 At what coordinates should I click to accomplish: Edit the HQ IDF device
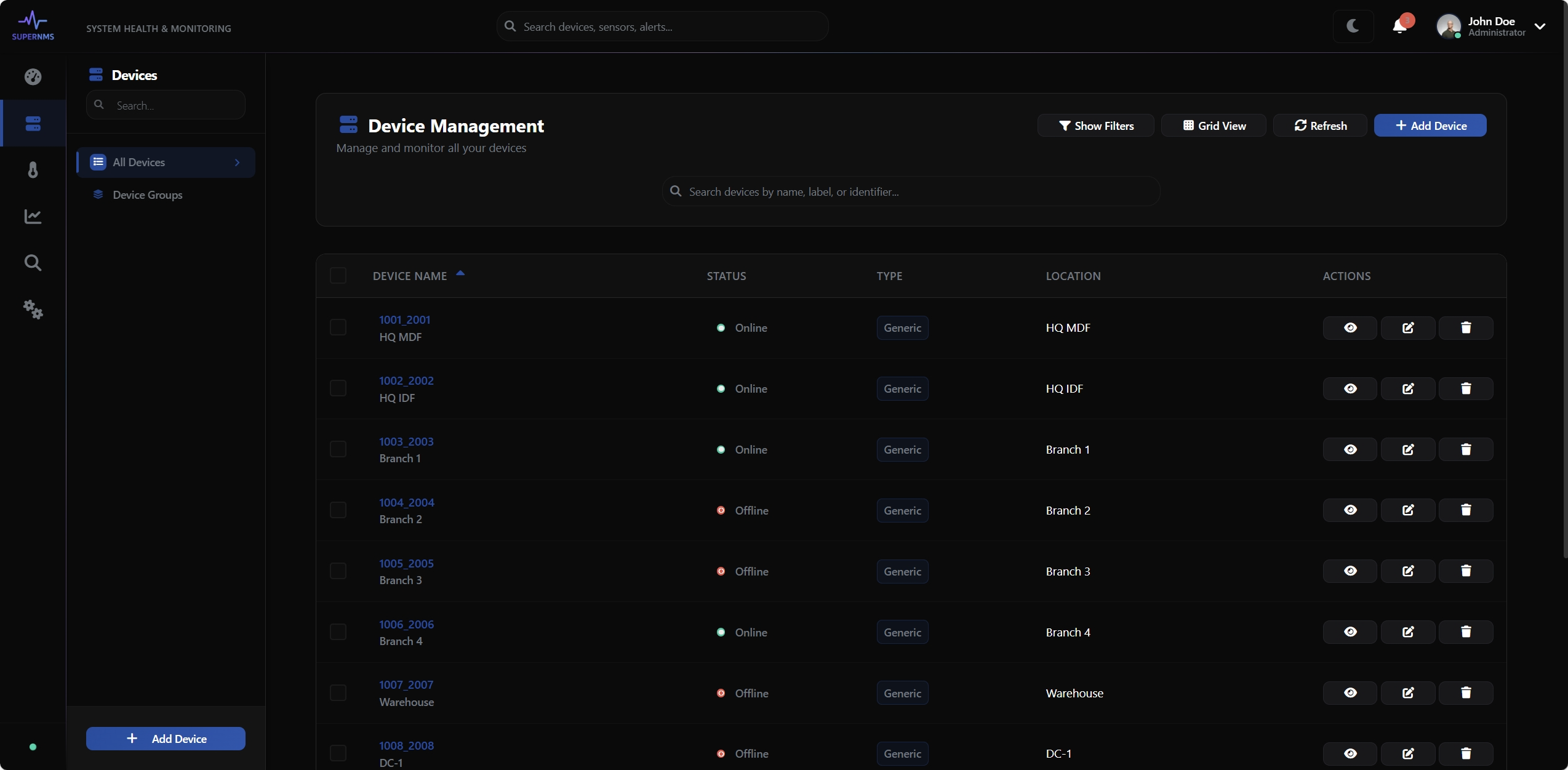pyautogui.click(x=1408, y=388)
